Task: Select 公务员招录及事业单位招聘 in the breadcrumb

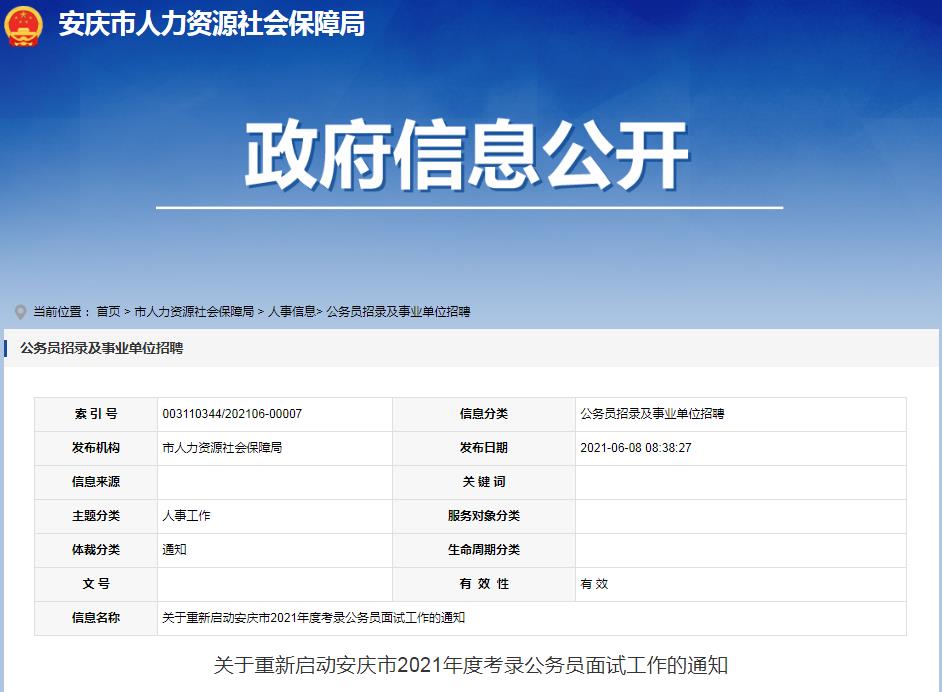Action: click(x=398, y=312)
